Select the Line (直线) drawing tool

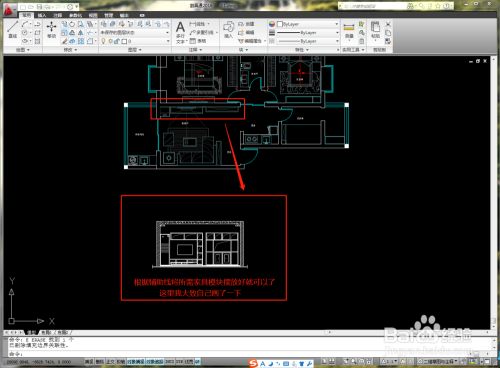13,29
